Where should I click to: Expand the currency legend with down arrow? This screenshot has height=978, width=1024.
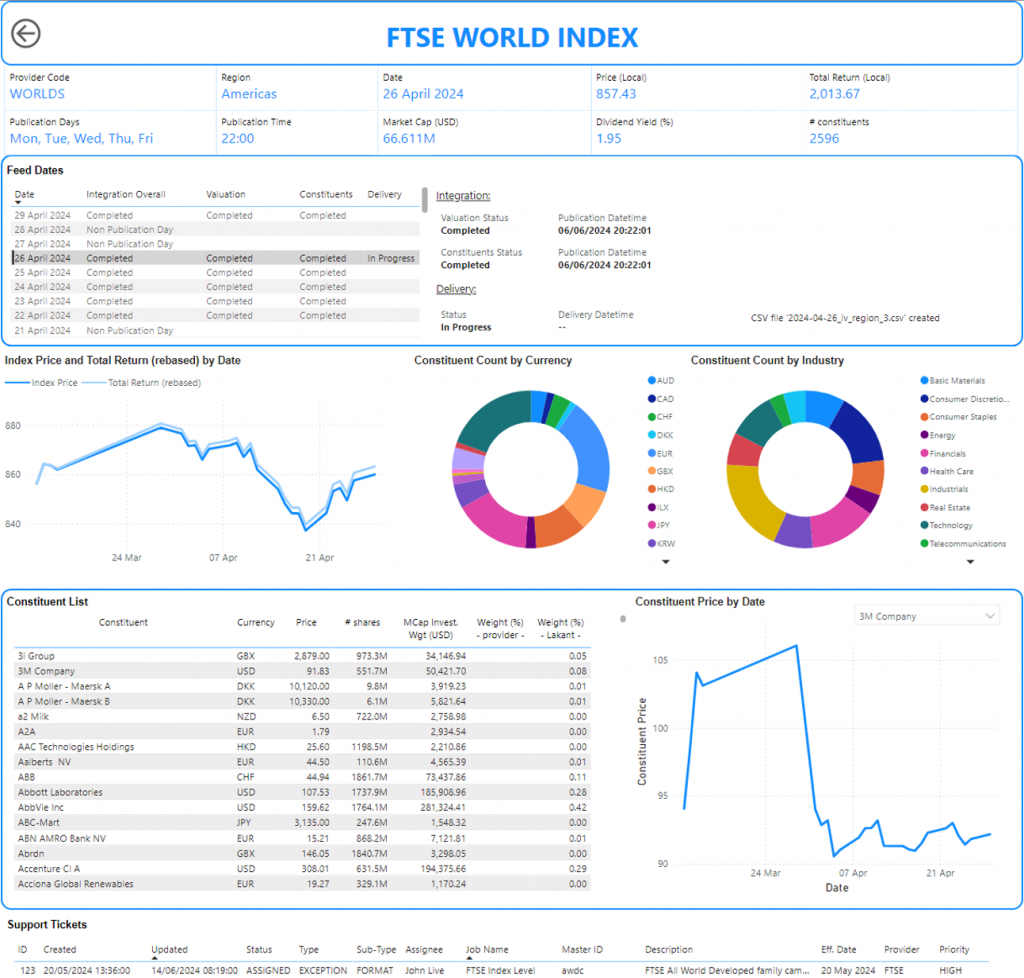click(666, 562)
